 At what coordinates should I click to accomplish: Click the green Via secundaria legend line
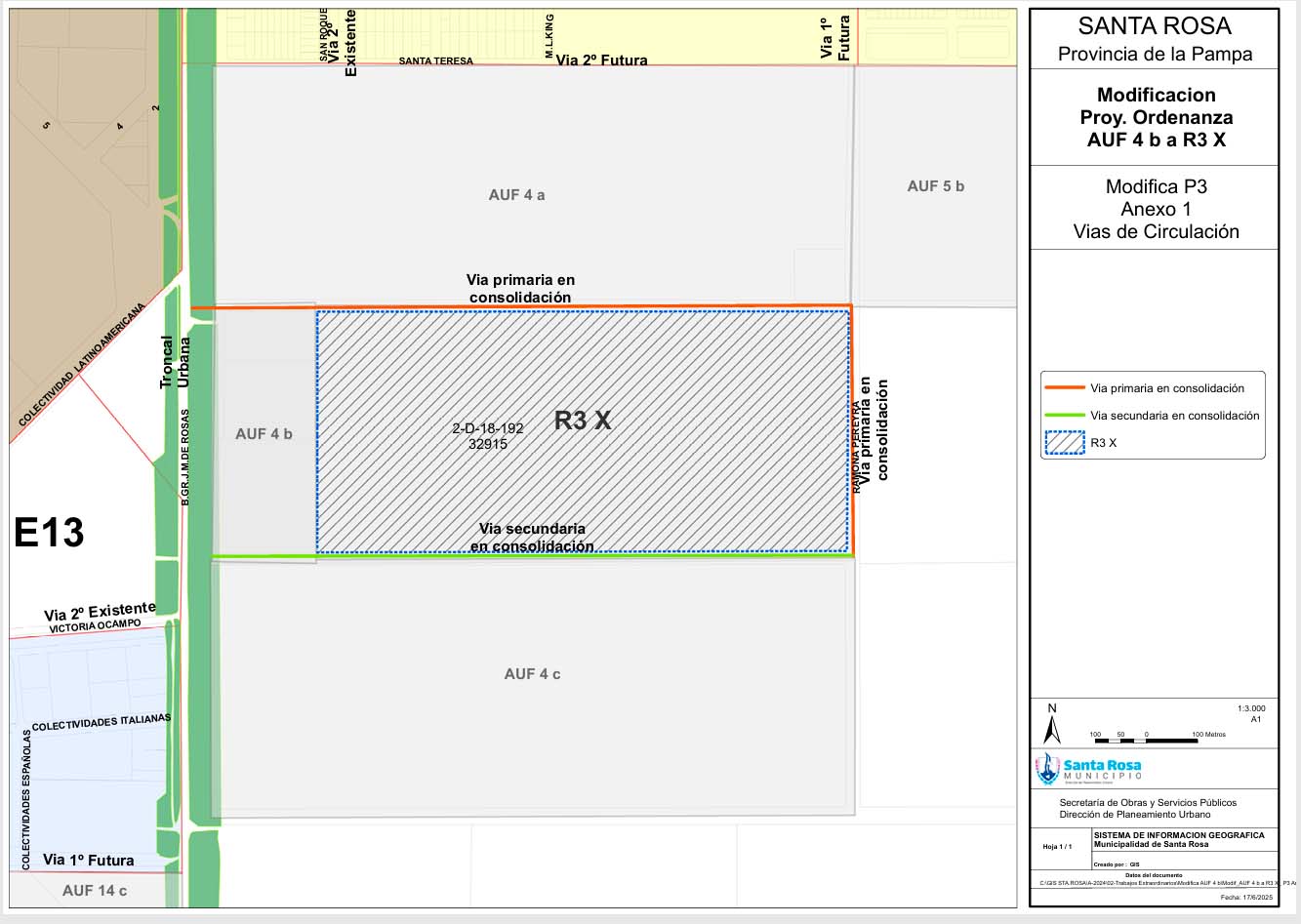tap(1065, 416)
